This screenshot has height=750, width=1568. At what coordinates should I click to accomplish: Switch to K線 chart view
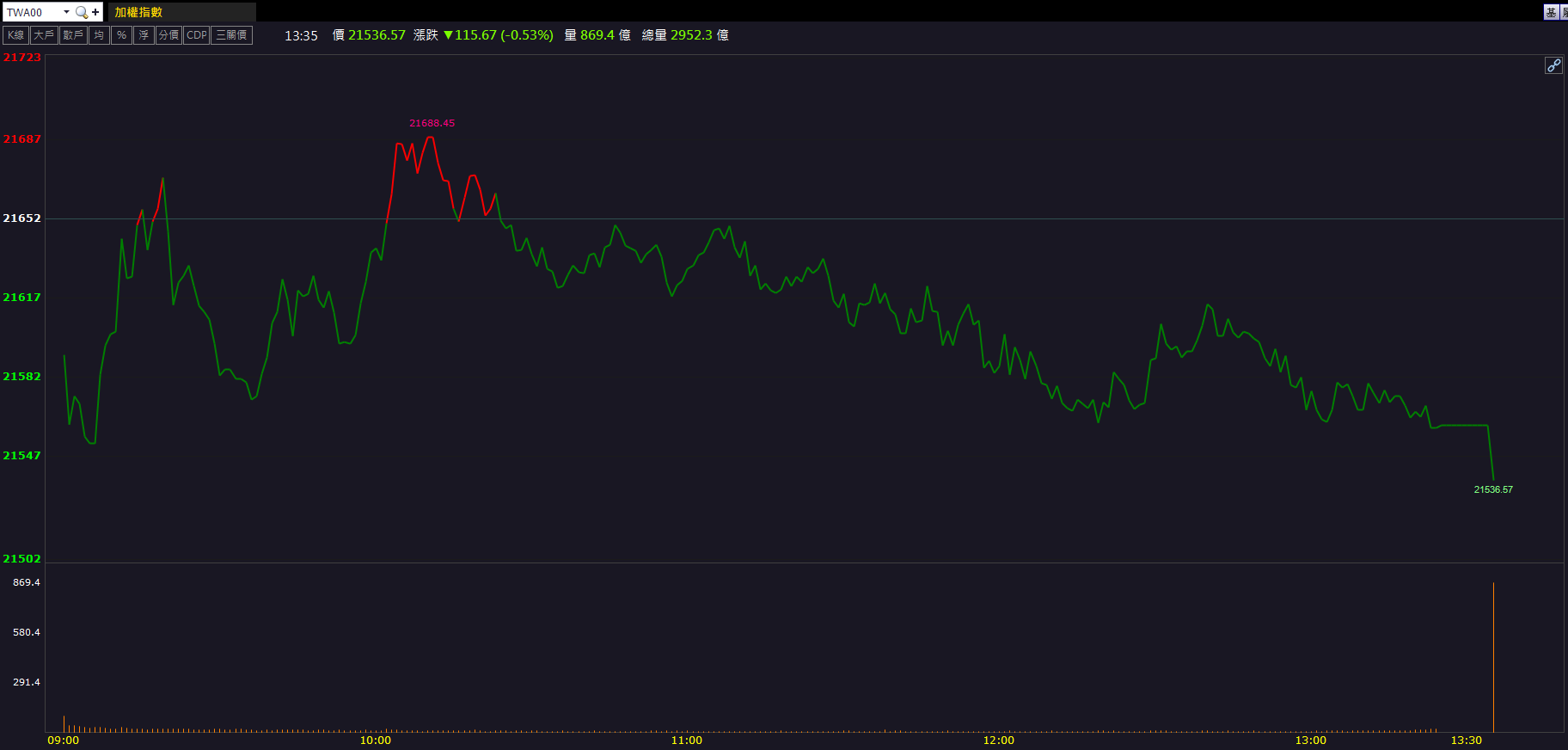click(x=16, y=35)
